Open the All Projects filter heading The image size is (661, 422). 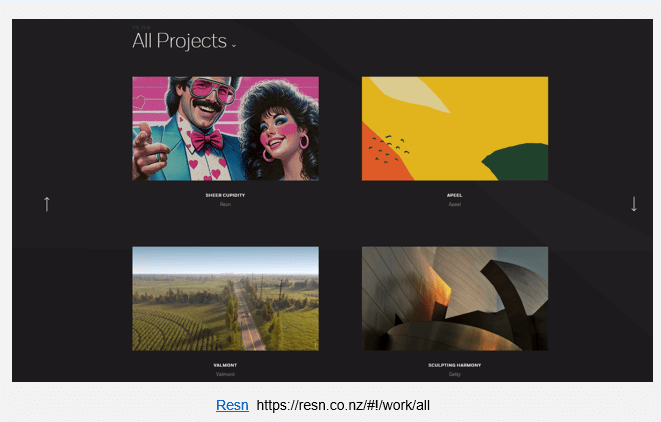pos(180,41)
